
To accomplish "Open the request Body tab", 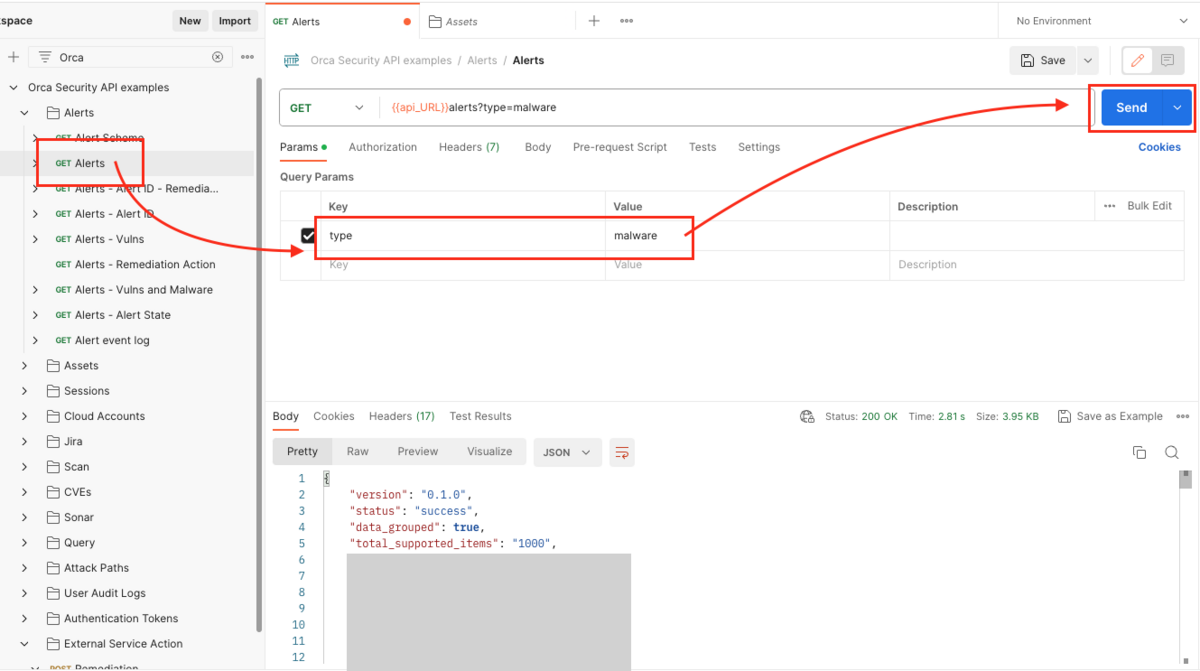I will 538,147.
